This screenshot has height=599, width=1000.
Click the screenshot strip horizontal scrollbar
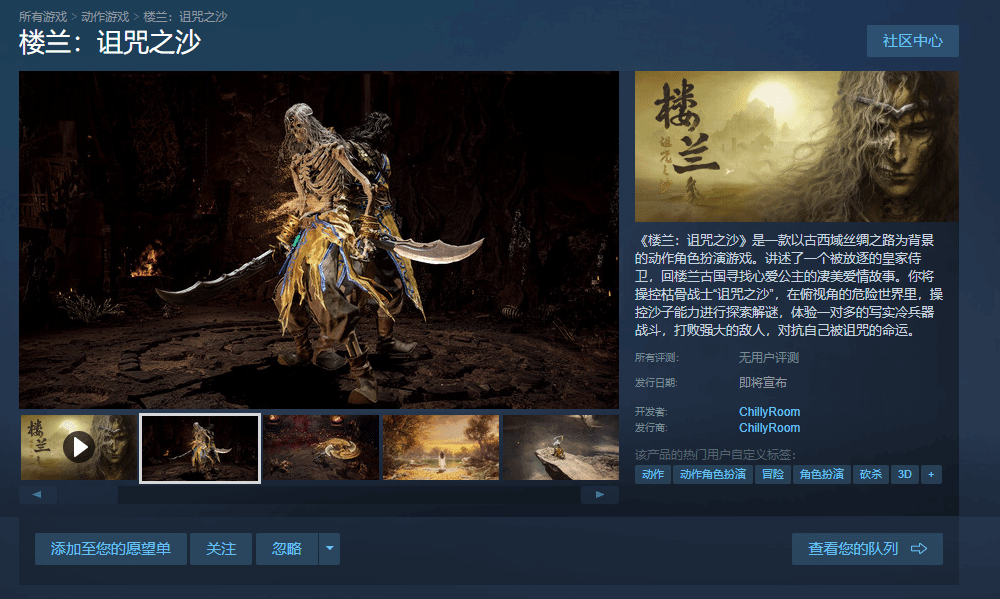318,495
